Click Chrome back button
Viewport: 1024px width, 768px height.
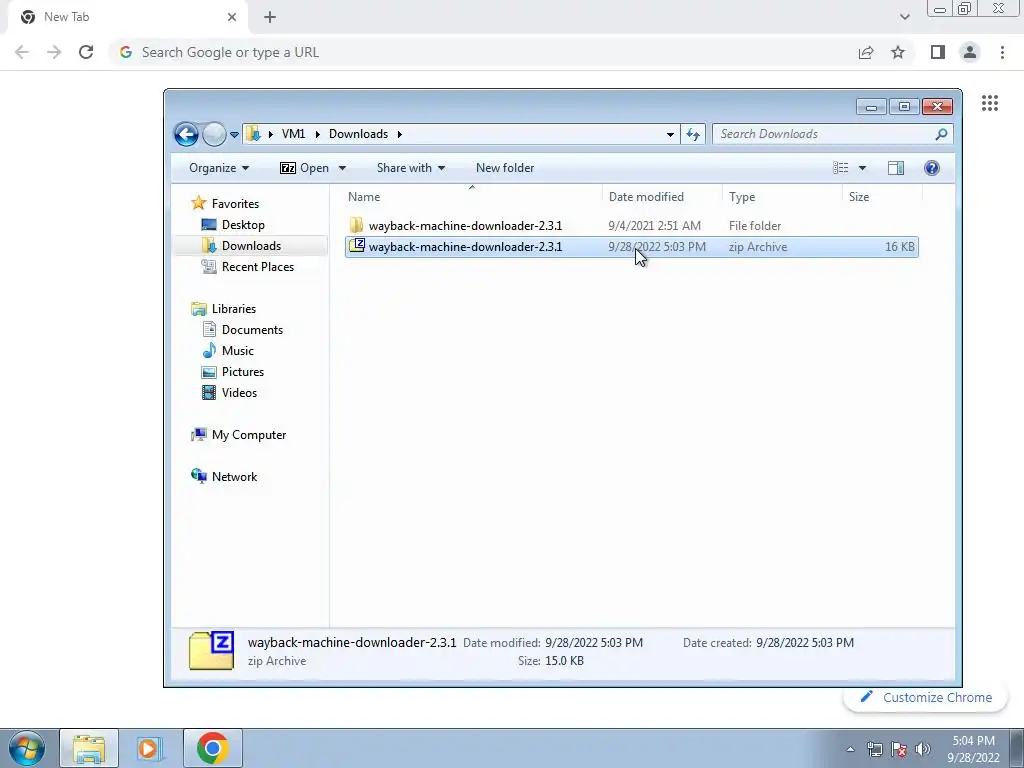point(22,52)
